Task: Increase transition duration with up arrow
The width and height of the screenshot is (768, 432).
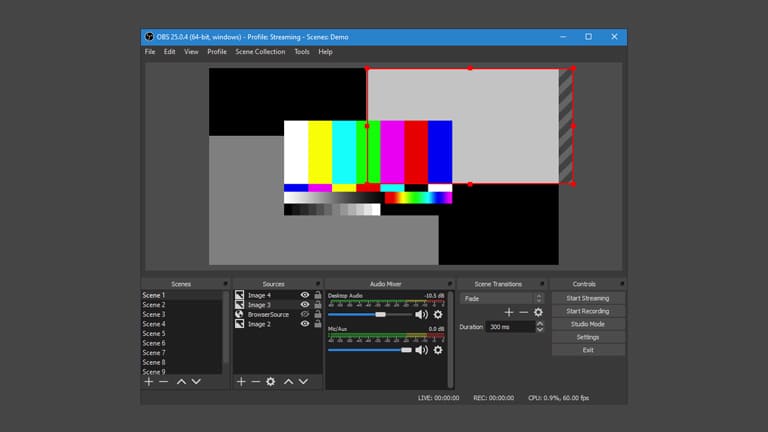Action: (x=540, y=324)
